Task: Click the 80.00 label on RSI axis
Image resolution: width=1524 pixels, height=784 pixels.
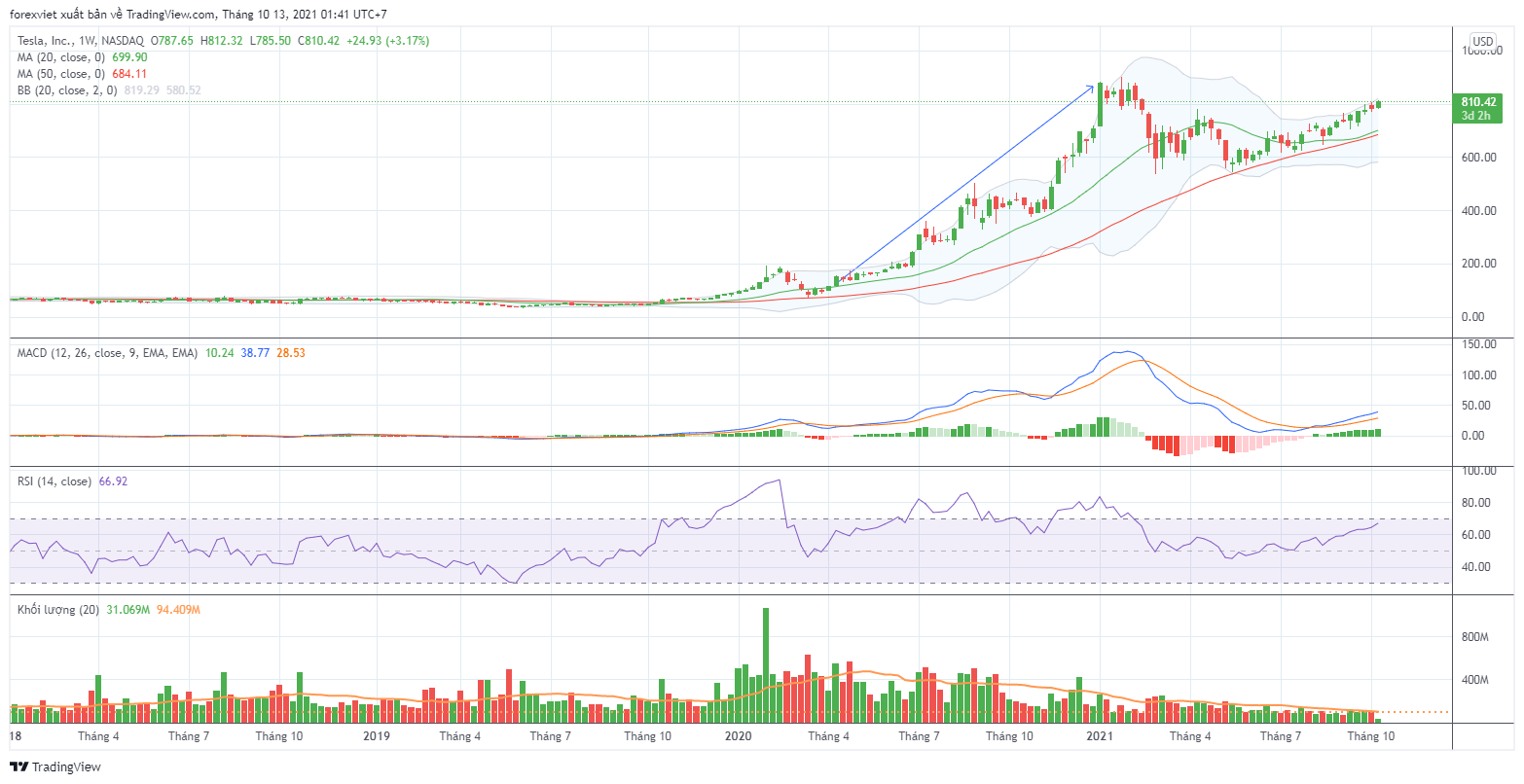Action: click(x=1474, y=503)
